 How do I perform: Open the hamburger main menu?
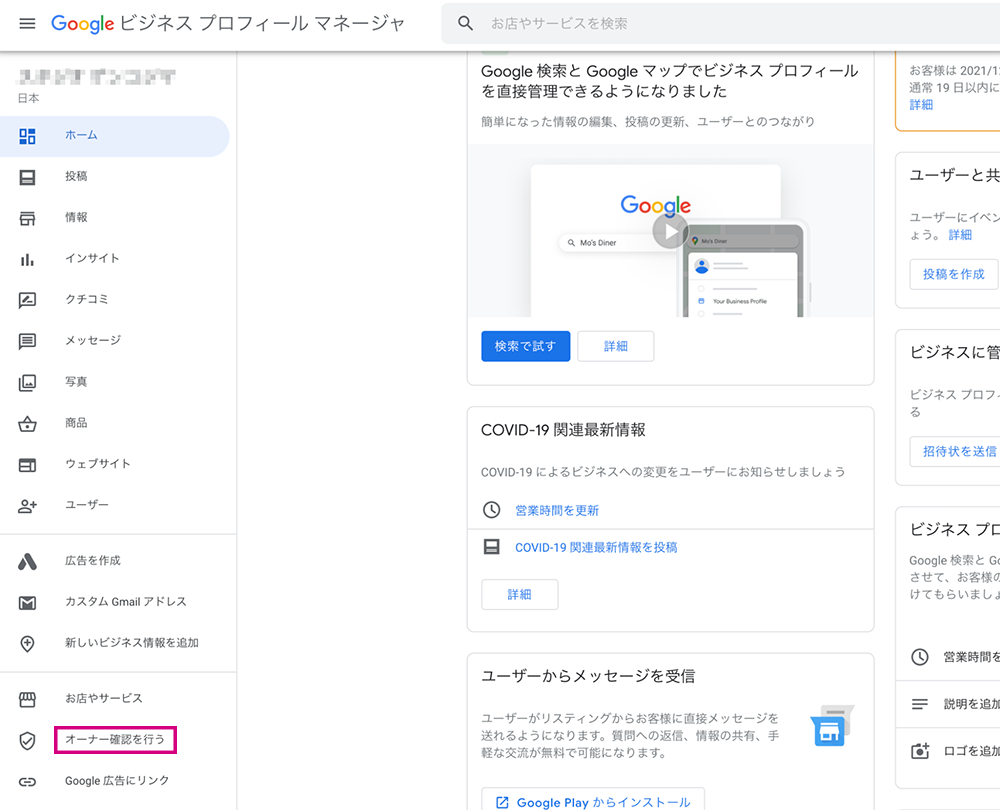[x=27, y=24]
